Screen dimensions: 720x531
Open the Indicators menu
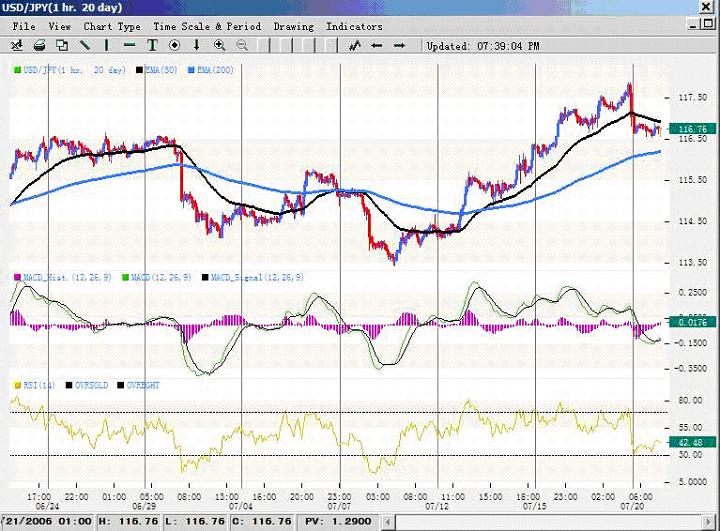353,26
